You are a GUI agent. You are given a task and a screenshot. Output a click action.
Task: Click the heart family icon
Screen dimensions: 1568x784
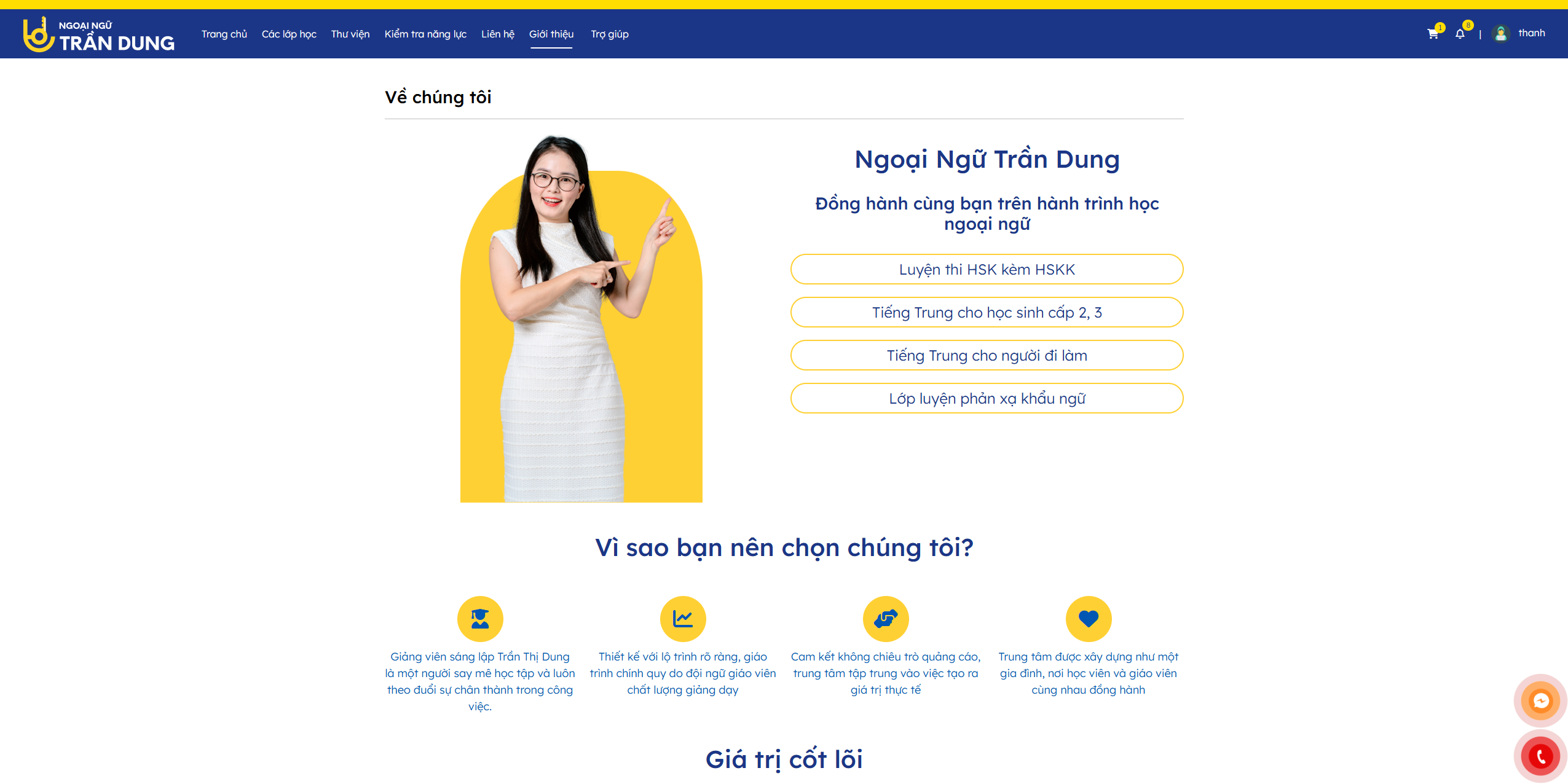click(x=1089, y=619)
